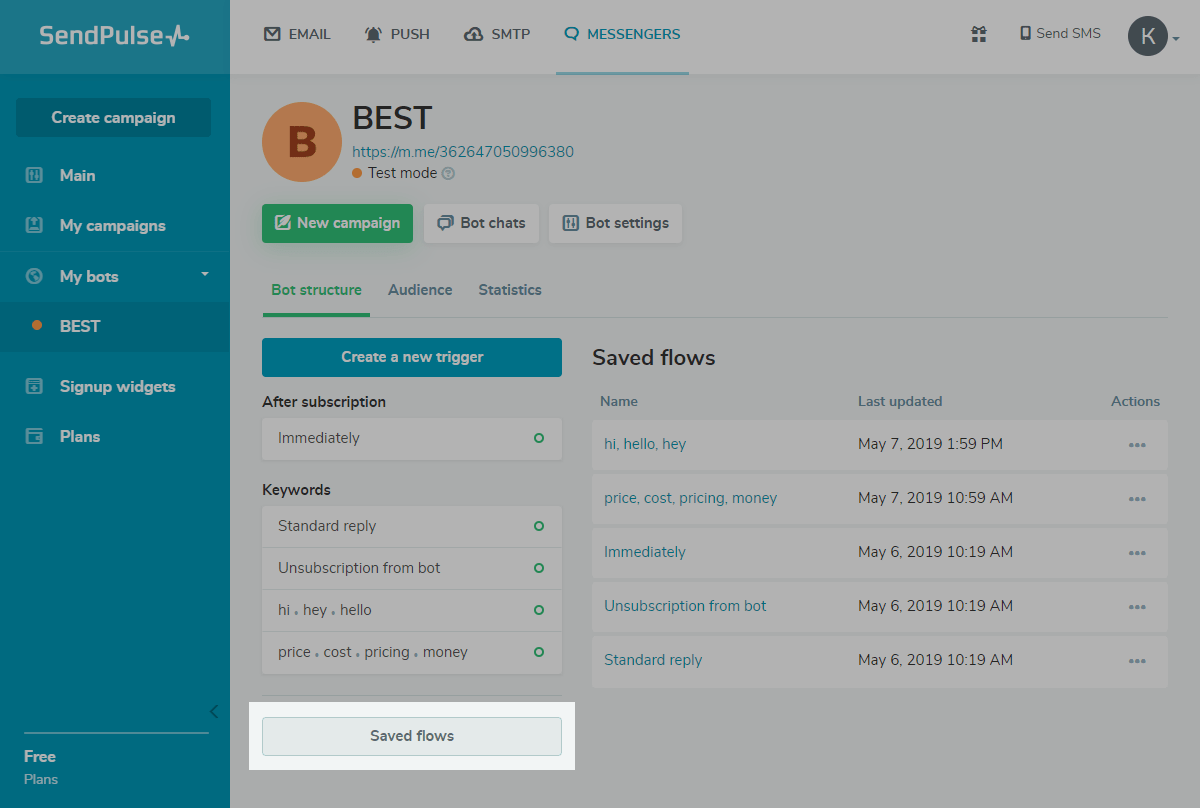Open Bot settings

tap(615, 223)
